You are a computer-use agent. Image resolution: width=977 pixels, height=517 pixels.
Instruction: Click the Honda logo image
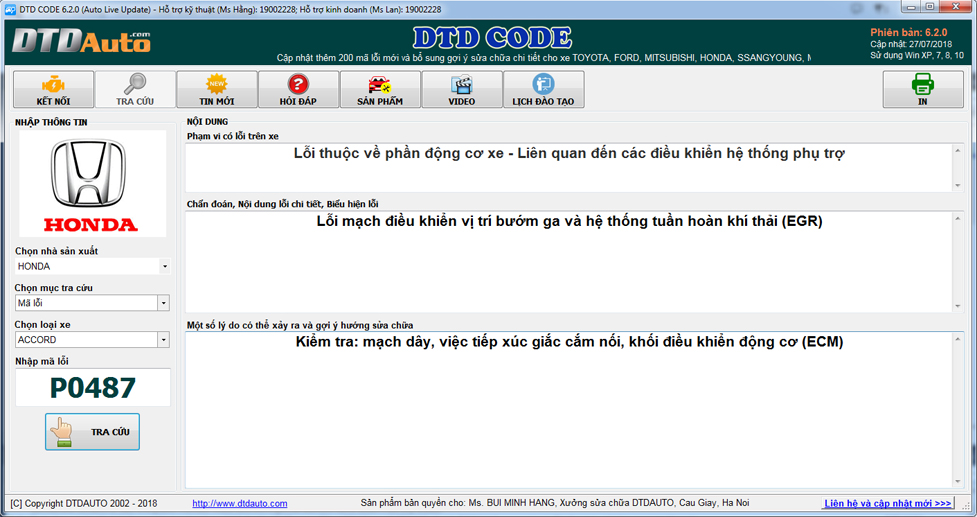(x=92, y=184)
